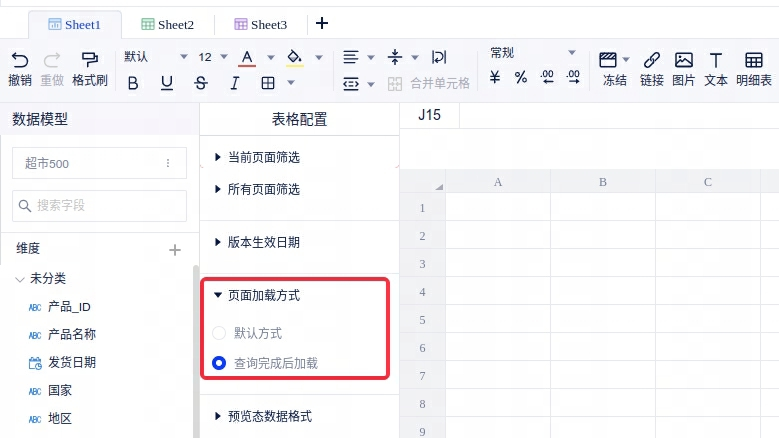Insert a link with 链接 icon
Screen dimensions: 779x438
coord(651,60)
